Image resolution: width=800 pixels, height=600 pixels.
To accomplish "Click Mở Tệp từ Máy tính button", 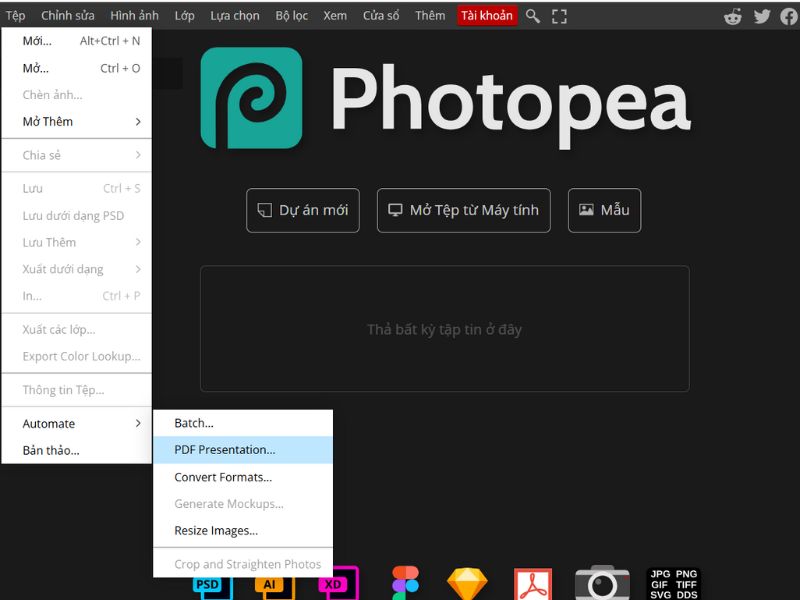I will click(463, 210).
